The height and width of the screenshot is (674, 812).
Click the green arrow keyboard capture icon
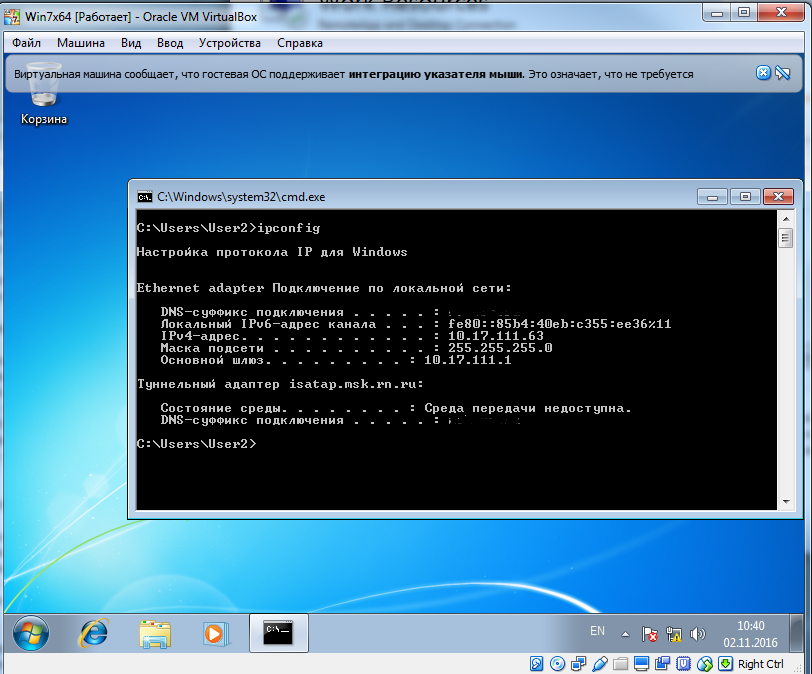point(726,664)
